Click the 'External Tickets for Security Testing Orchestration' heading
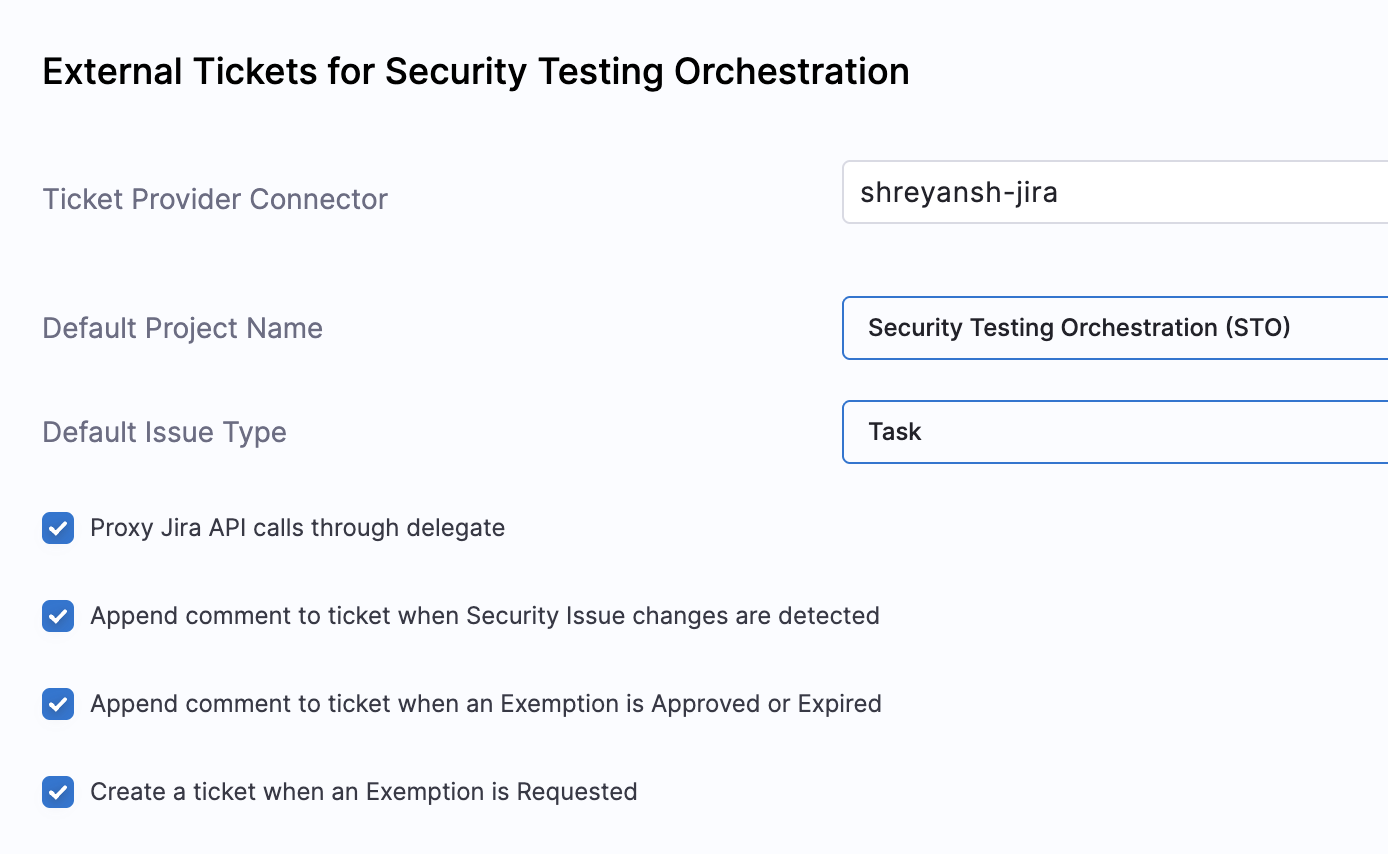The width and height of the screenshot is (1388, 854). point(476,72)
